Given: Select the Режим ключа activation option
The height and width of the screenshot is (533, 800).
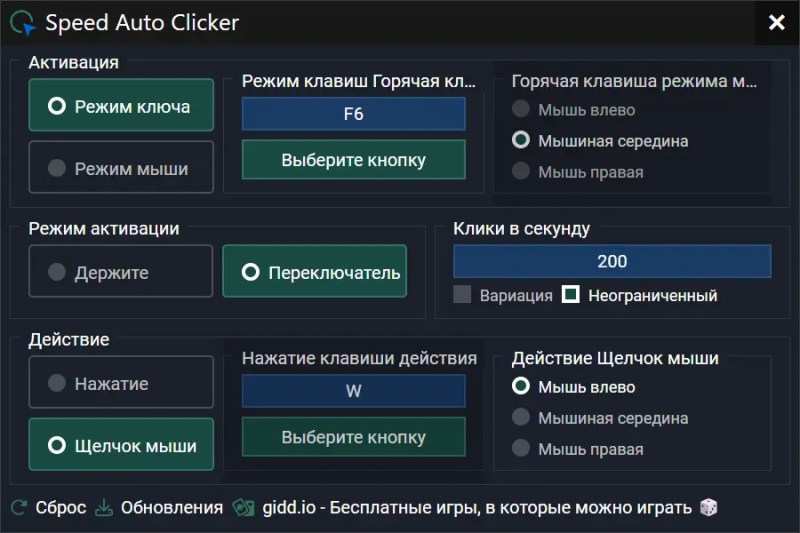Looking at the screenshot, I should click(x=121, y=105).
